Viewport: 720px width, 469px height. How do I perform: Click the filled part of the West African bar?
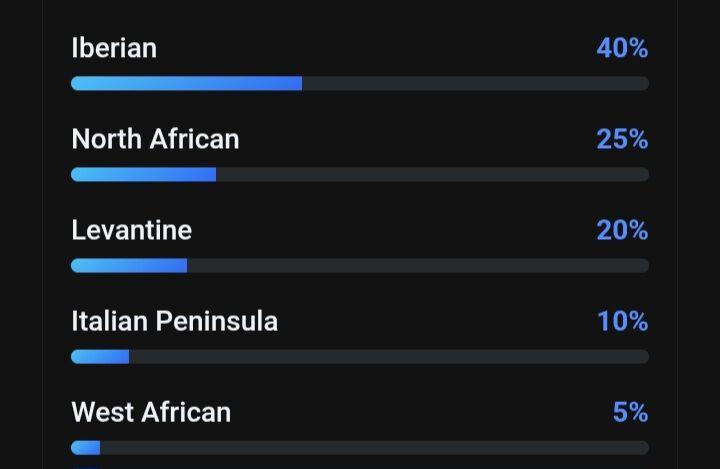(86, 448)
